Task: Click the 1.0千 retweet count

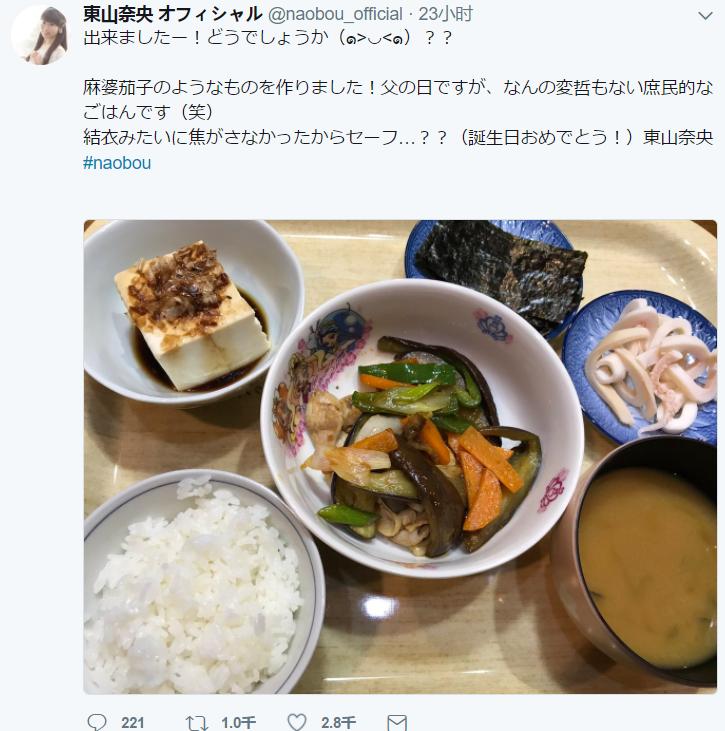Action: [238, 723]
